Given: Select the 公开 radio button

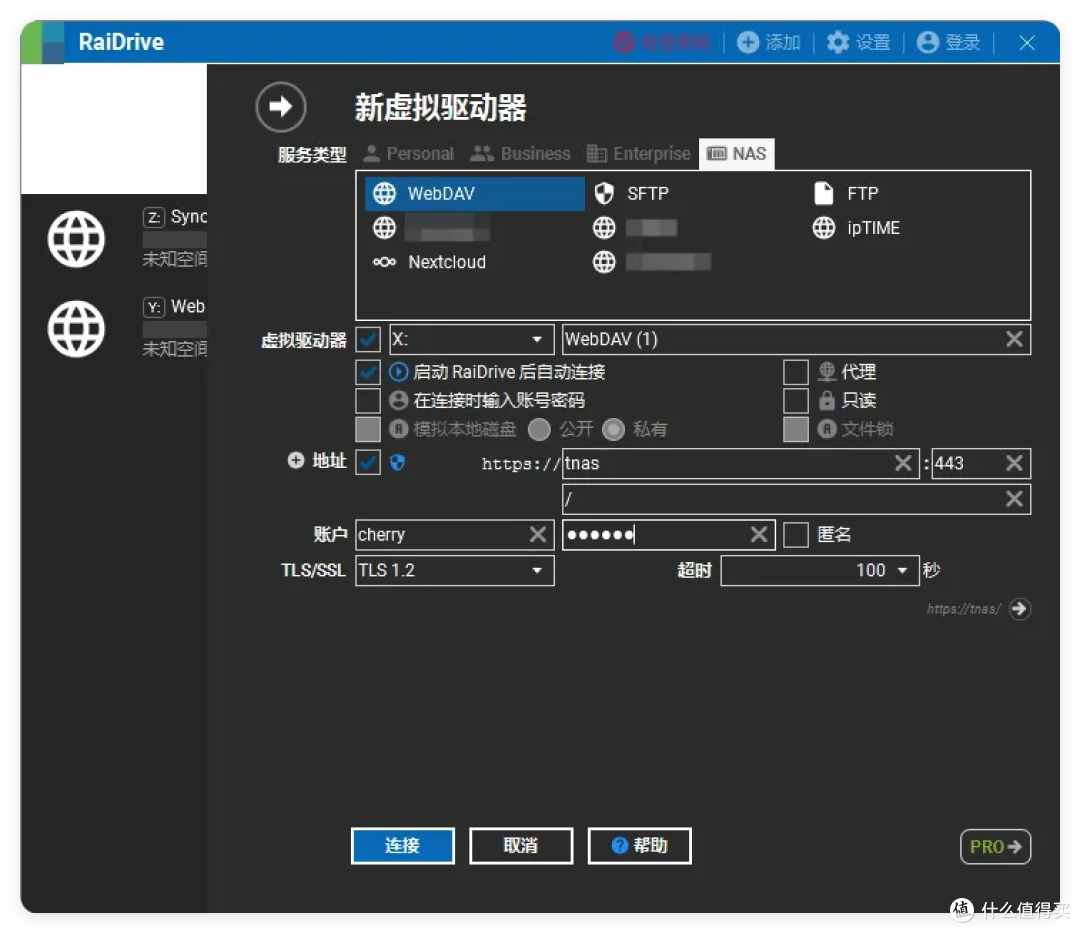Looking at the screenshot, I should (539, 430).
